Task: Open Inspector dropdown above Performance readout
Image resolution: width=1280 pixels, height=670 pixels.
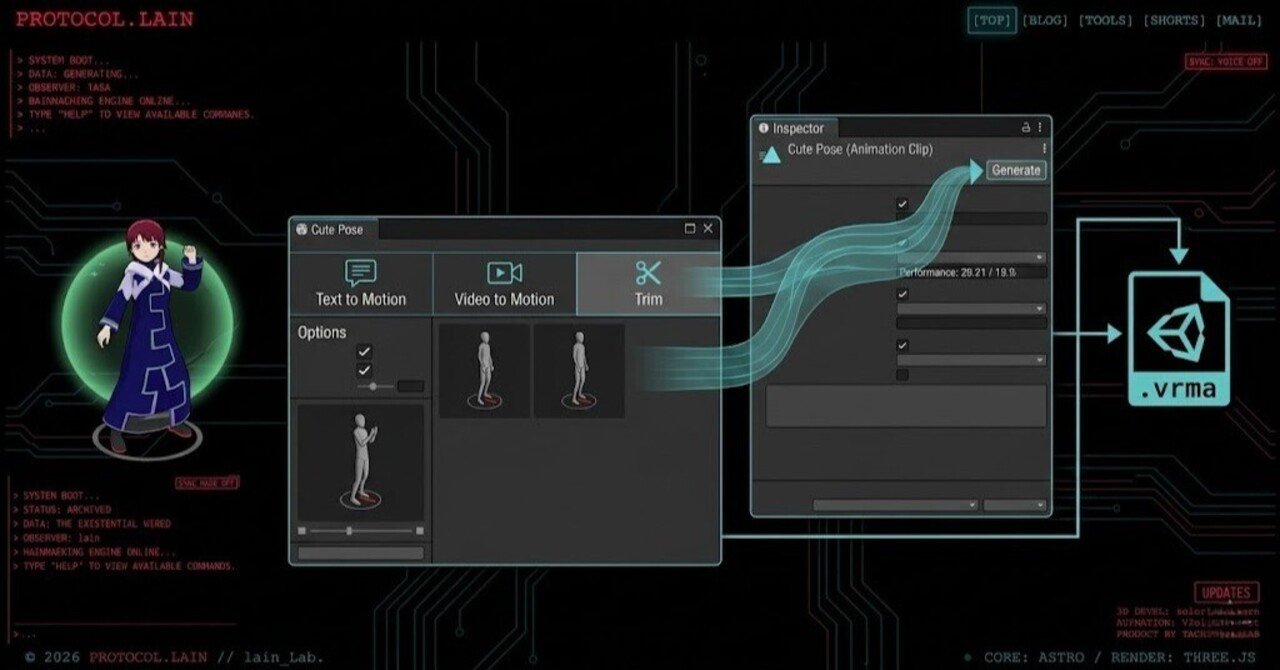Action: [x=972, y=257]
